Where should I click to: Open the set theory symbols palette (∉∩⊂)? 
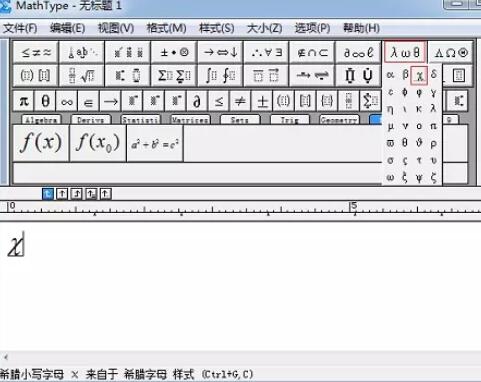pyautogui.click(x=312, y=52)
